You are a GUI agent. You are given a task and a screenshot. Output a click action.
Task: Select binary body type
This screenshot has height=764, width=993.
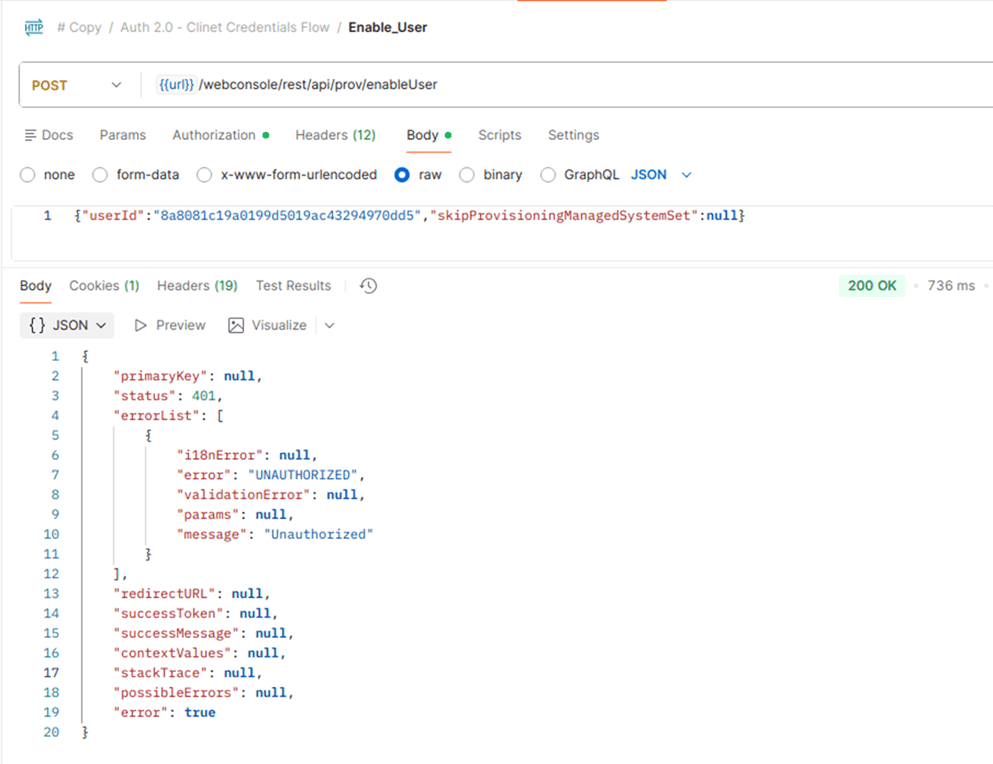click(467, 175)
